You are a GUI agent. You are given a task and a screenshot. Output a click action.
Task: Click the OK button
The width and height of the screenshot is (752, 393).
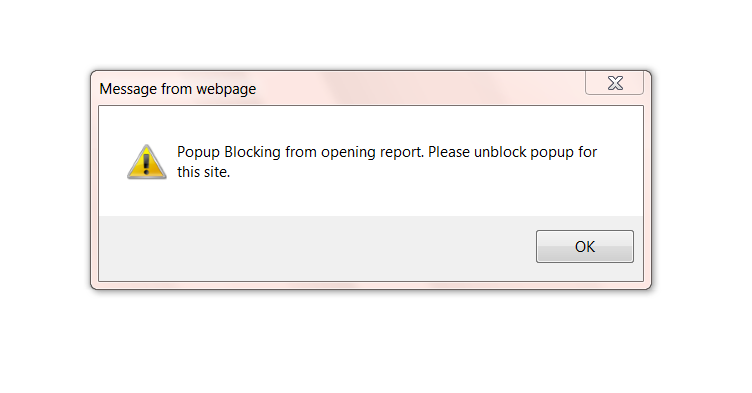585,246
